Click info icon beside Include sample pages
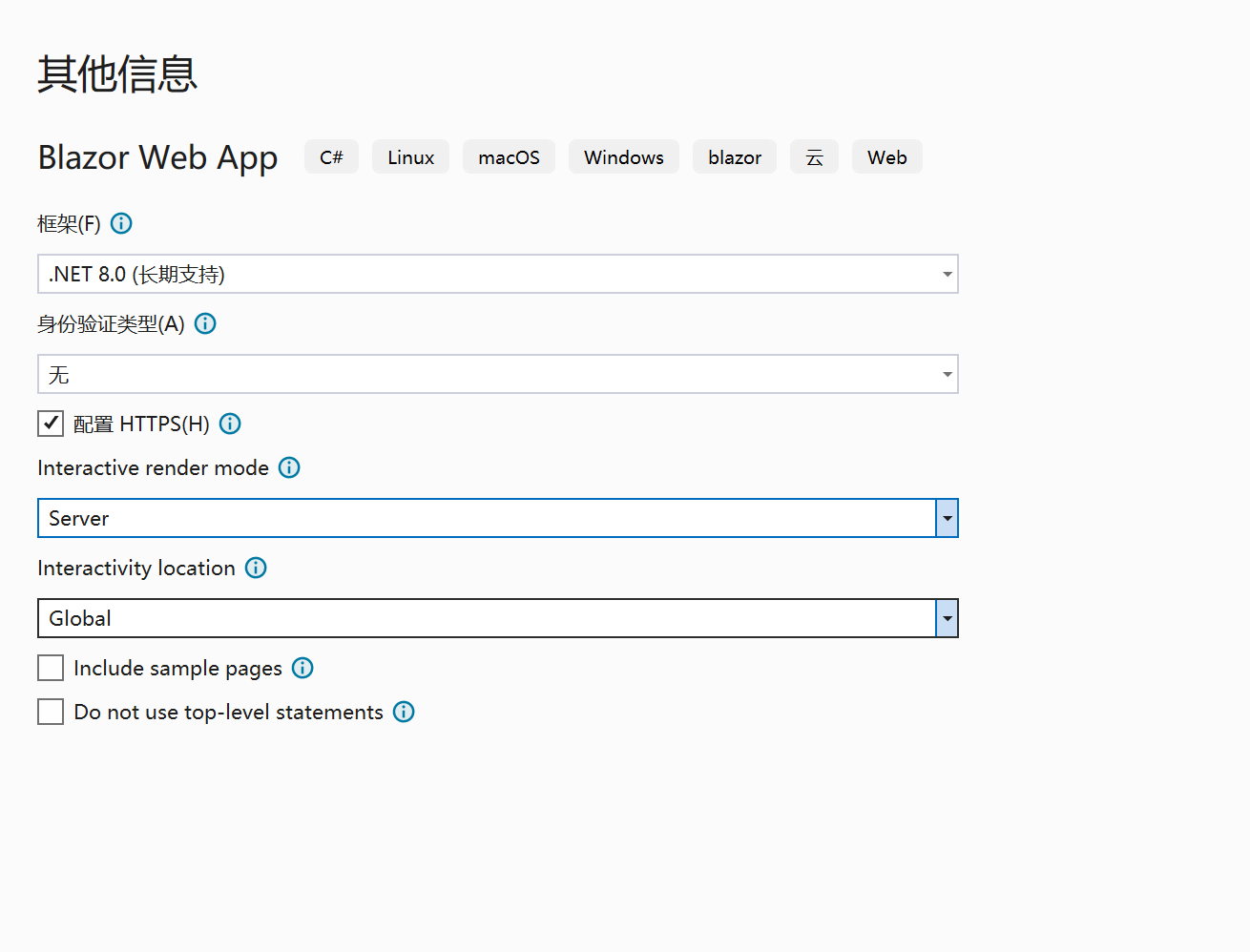Viewport: 1250px width, 952px height. click(x=302, y=668)
